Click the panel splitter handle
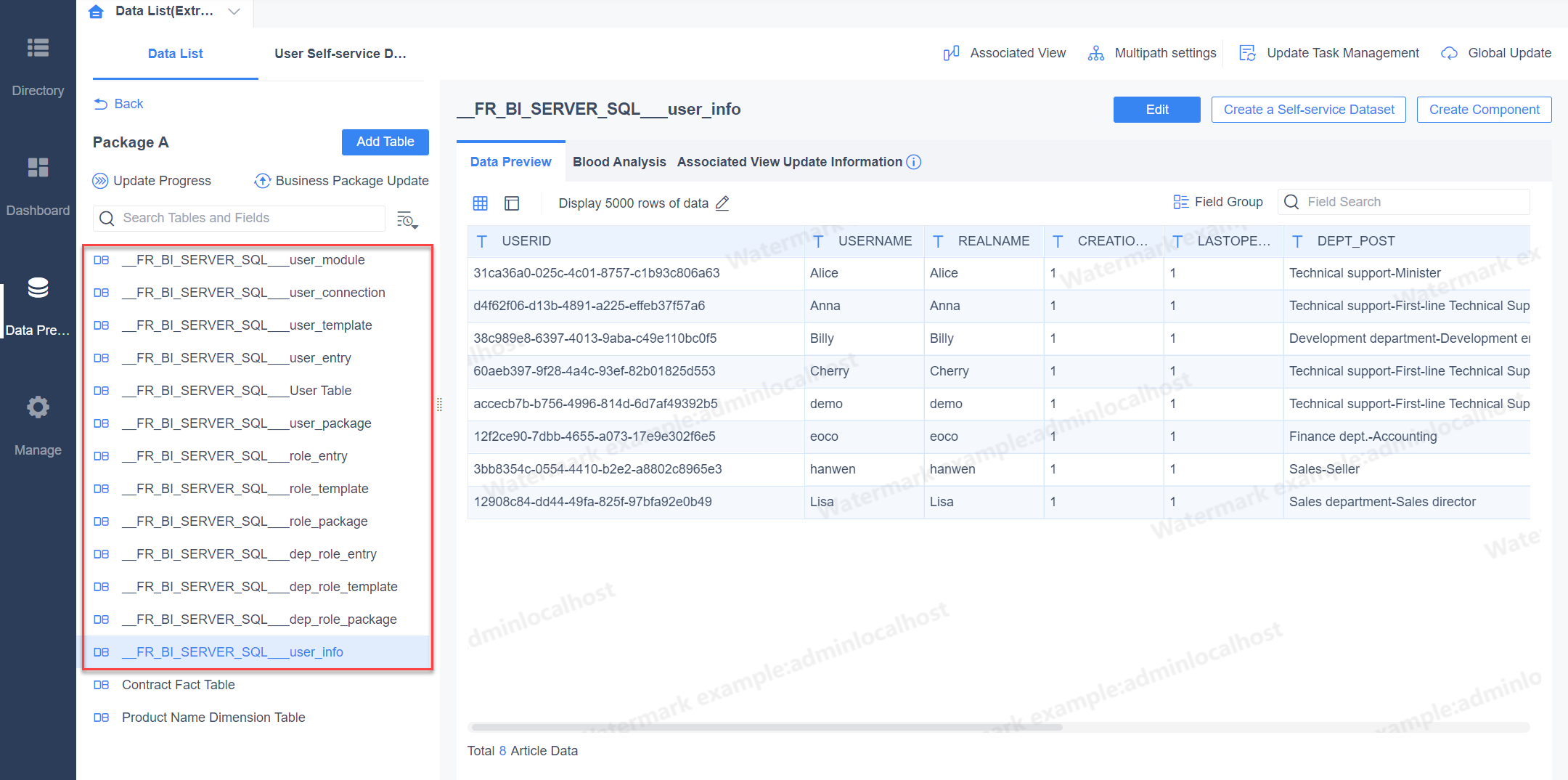 [439, 405]
